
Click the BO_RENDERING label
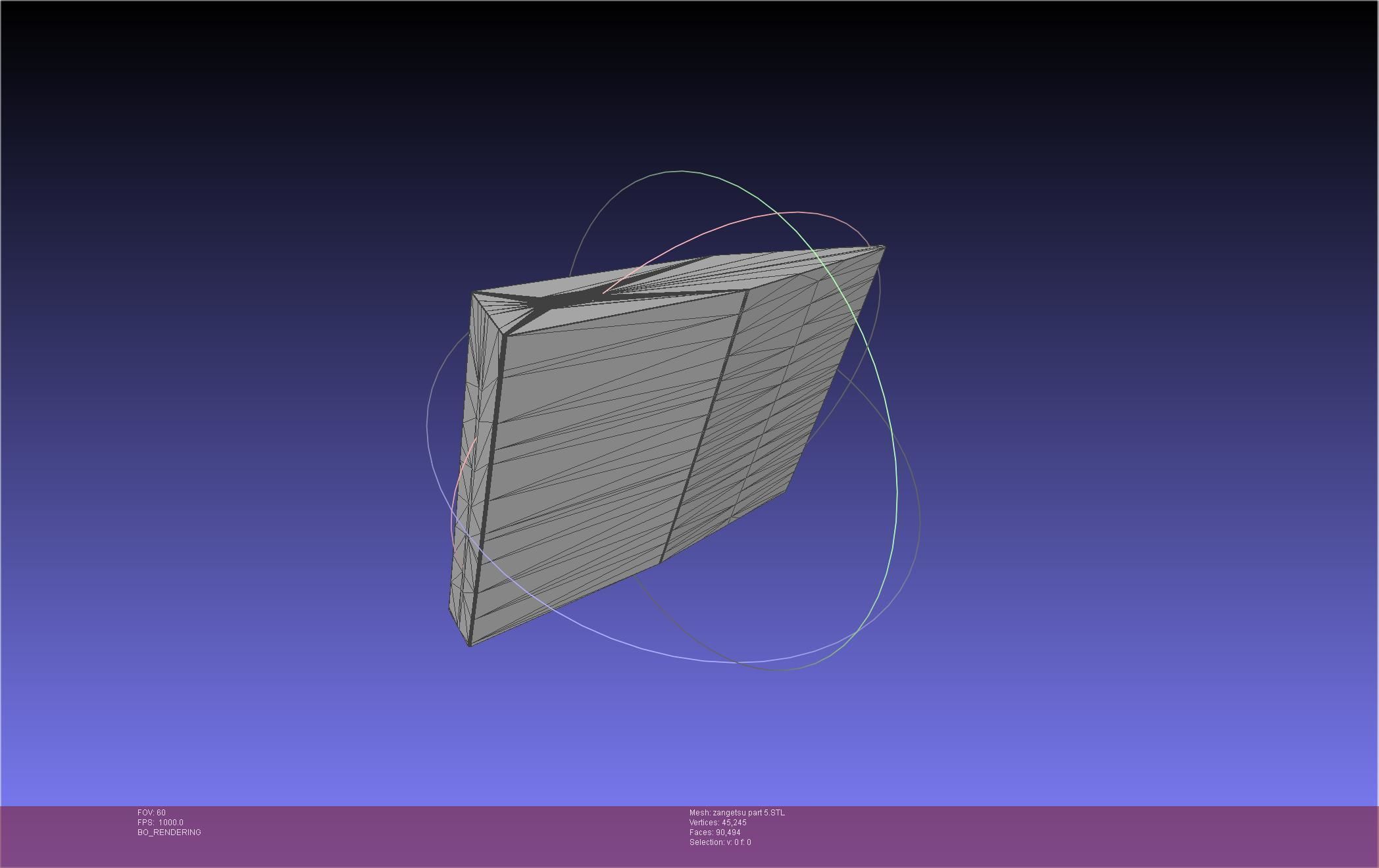tap(169, 832)
